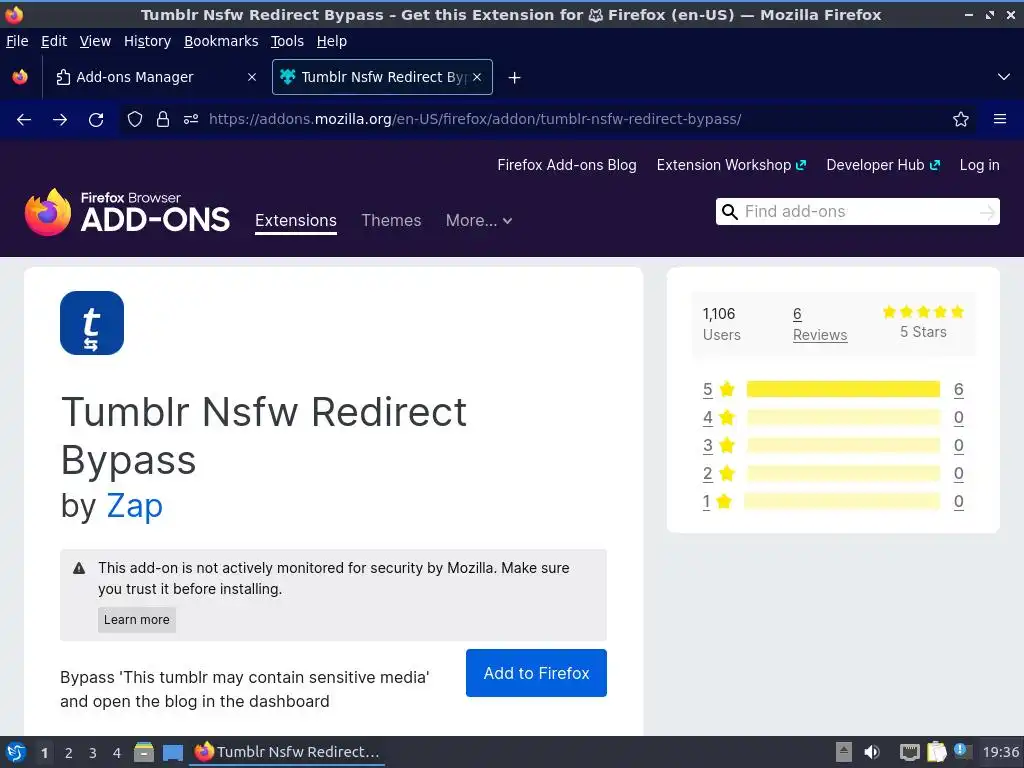This screenshot has height=768, width=1024.
Task: Switch to workspace 2 in taskbar
Action: coord(69,753)
